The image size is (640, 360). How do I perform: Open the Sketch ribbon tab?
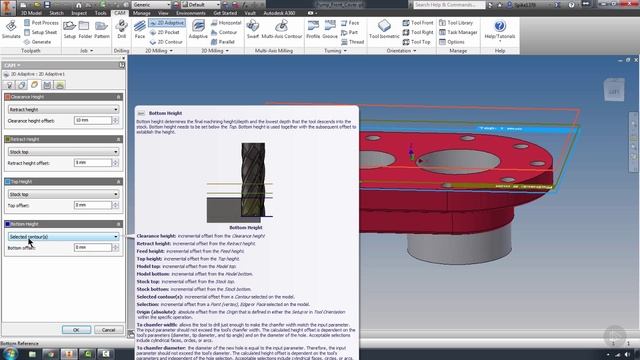pyautogui.click(x=56, y=13)
